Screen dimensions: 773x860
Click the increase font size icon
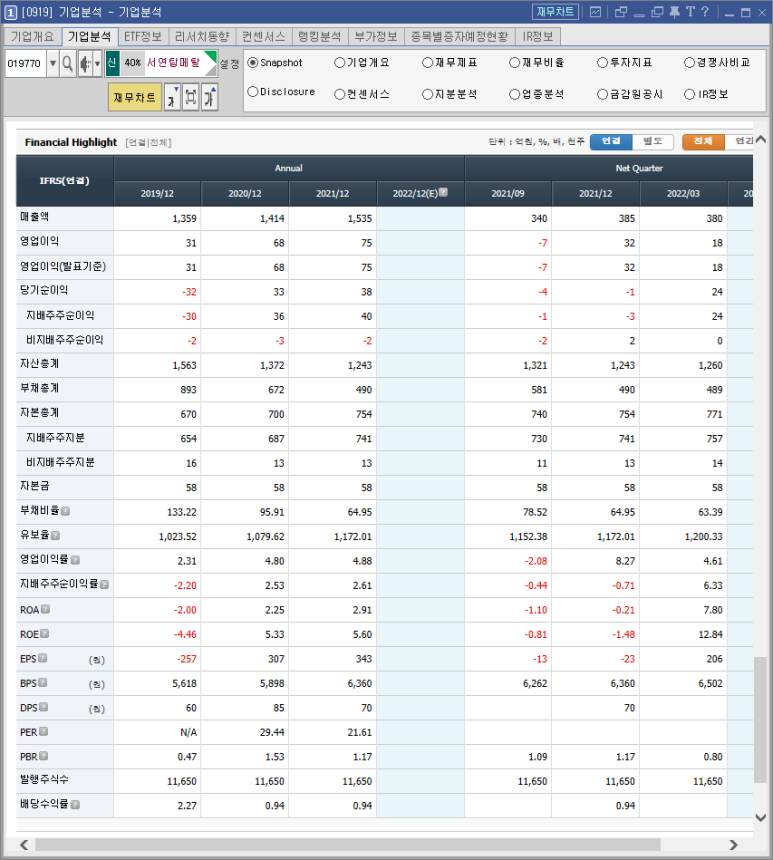[210, 97]
